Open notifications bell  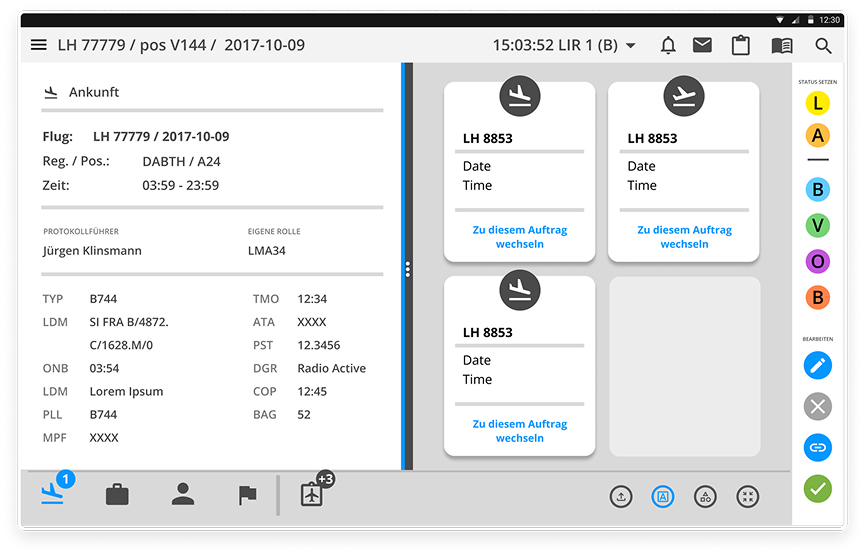pyautogui.click(x=668, y=45)
